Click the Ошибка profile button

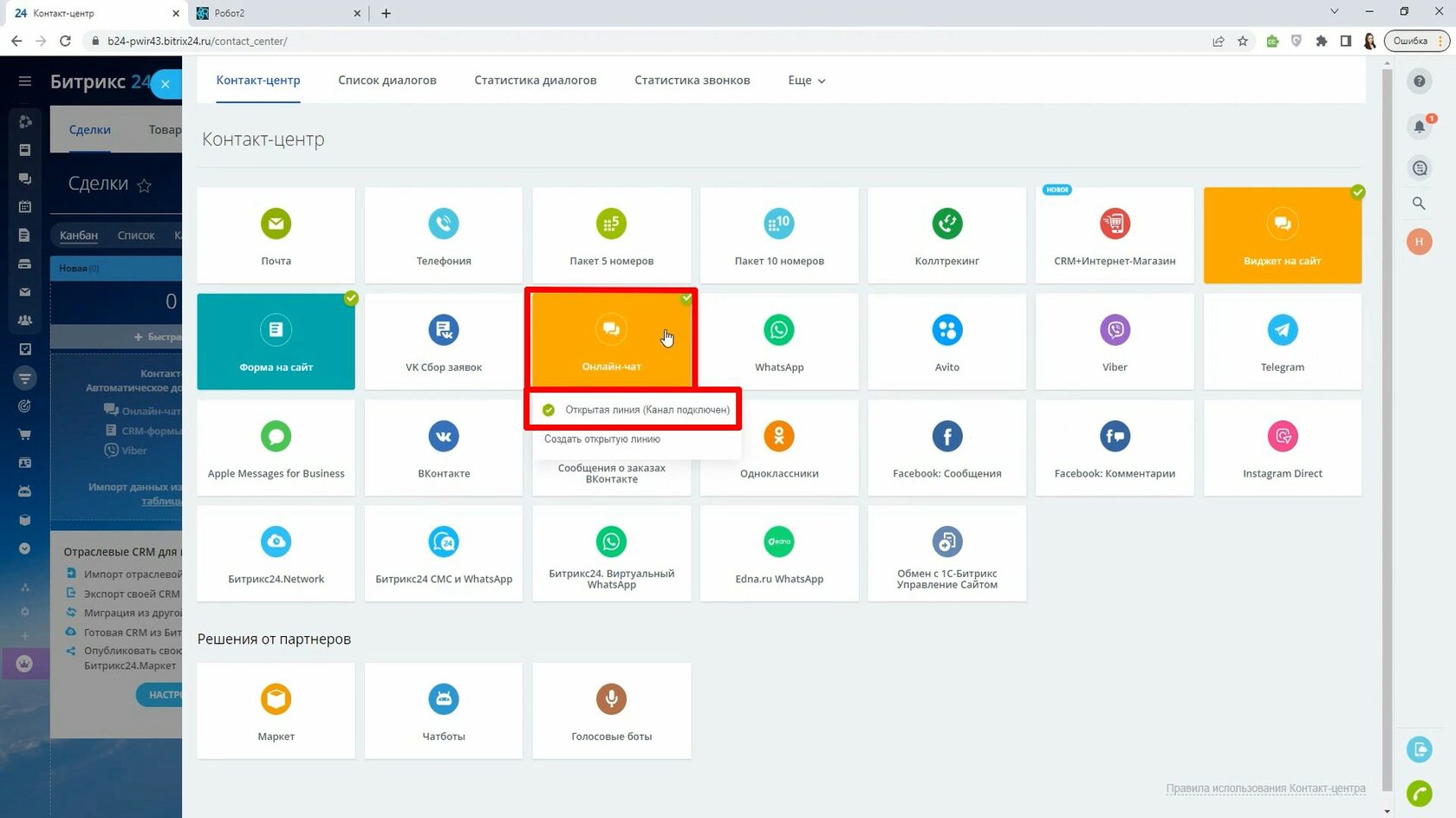(x=1416, y=41)
